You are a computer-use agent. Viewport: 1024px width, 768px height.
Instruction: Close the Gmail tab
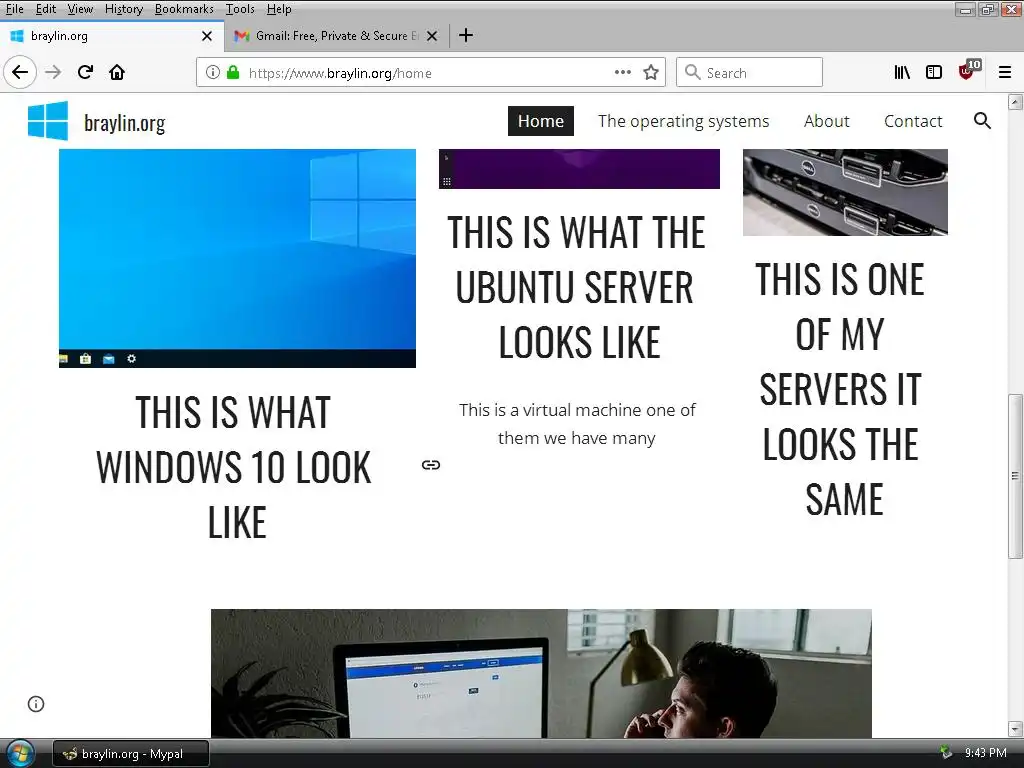tap(432, 36)
